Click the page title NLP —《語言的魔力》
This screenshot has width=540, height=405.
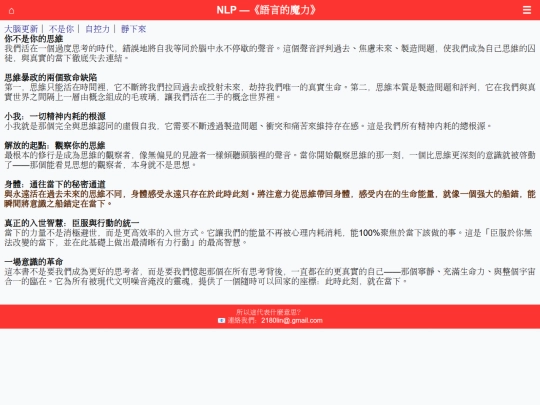coord(266,10)
